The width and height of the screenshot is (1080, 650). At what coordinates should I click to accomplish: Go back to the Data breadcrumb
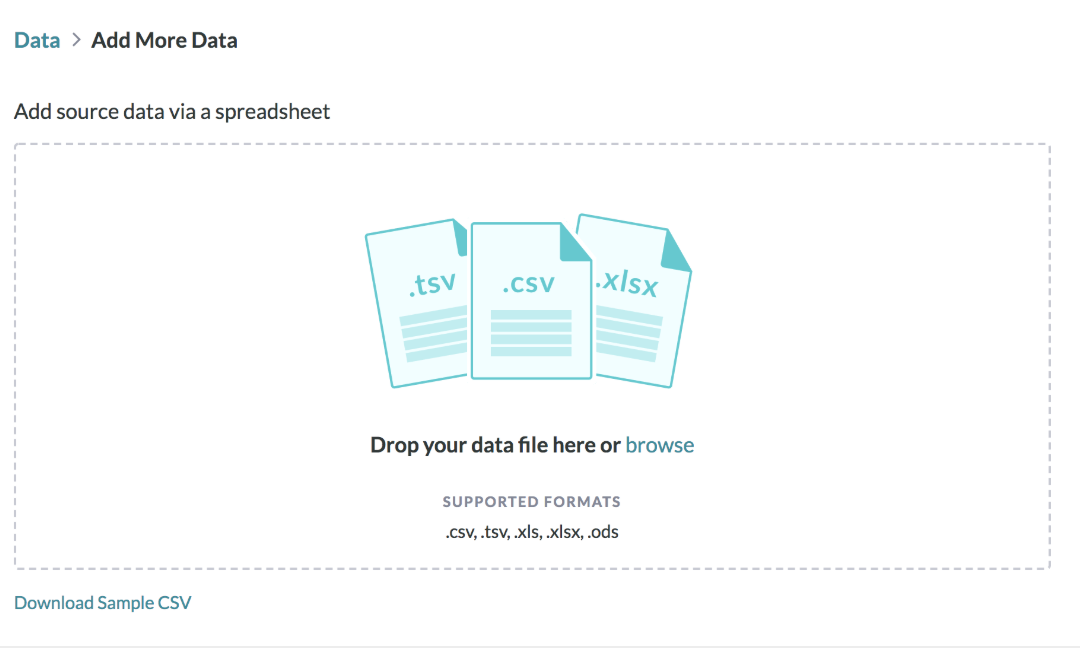(x=37, y=41)
